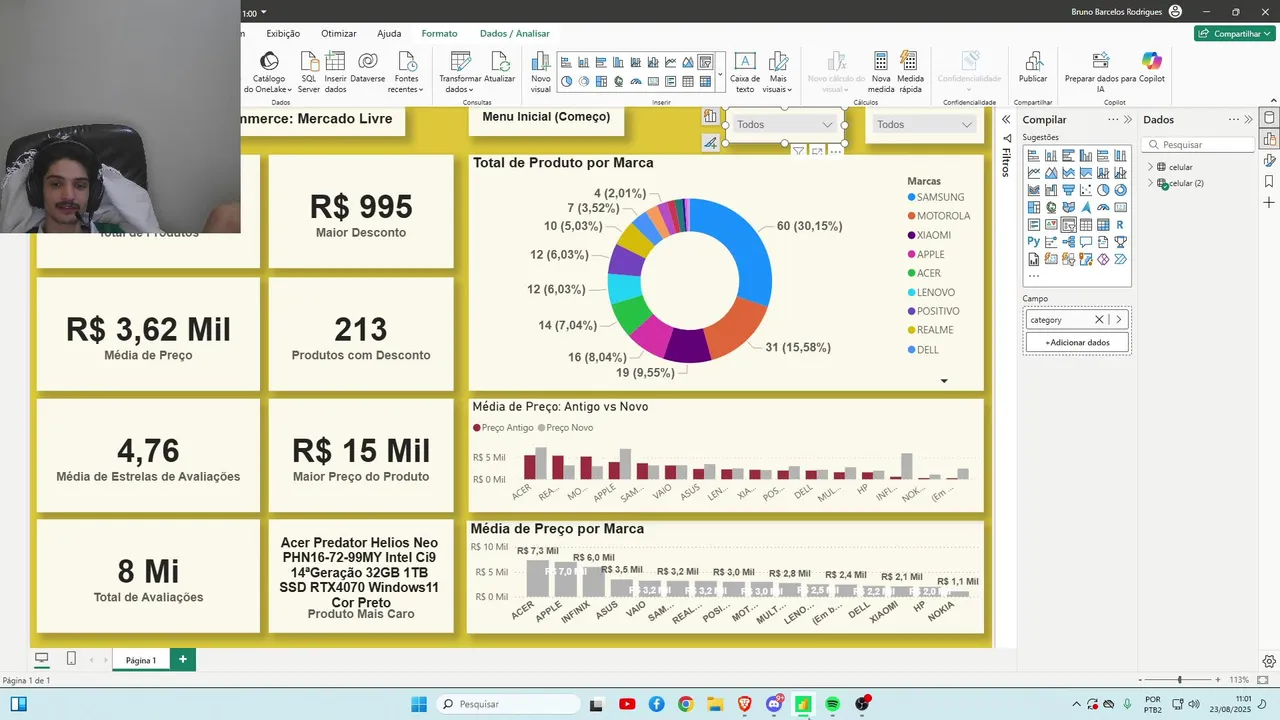
Task: Switch to desktop layout view
Action: (x=42, y=659)
